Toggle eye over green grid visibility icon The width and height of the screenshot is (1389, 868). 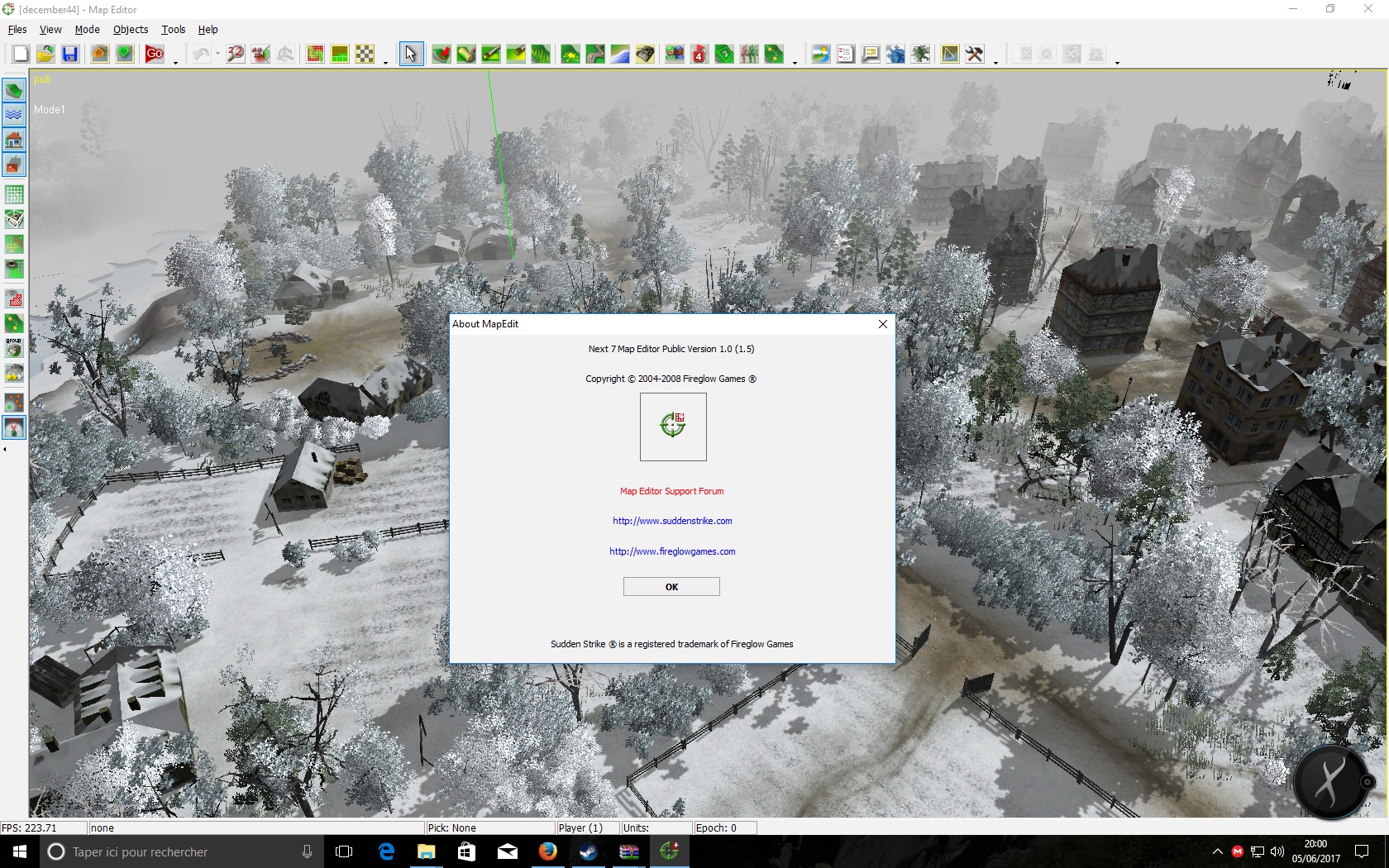[14, 269]
